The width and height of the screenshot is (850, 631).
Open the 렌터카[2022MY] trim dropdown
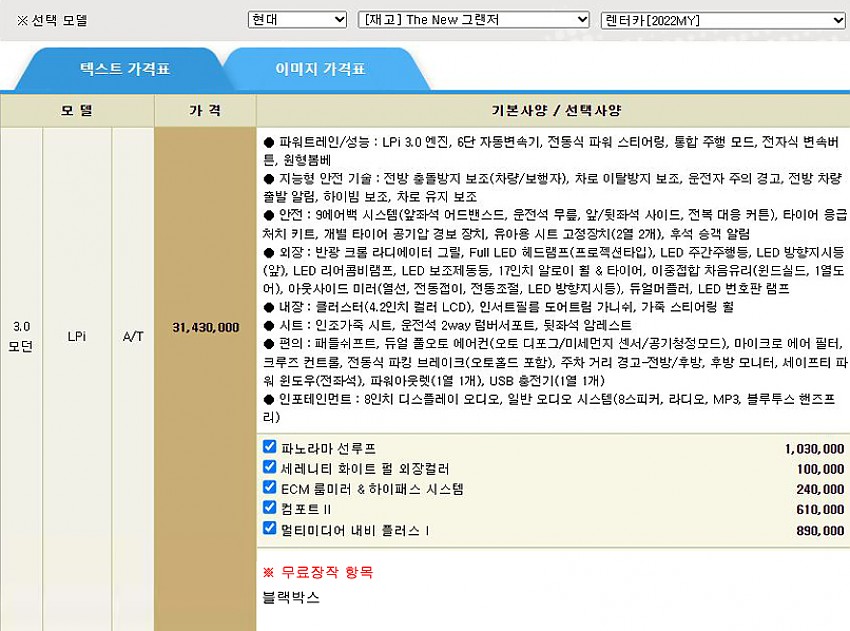tap(723, 20)
